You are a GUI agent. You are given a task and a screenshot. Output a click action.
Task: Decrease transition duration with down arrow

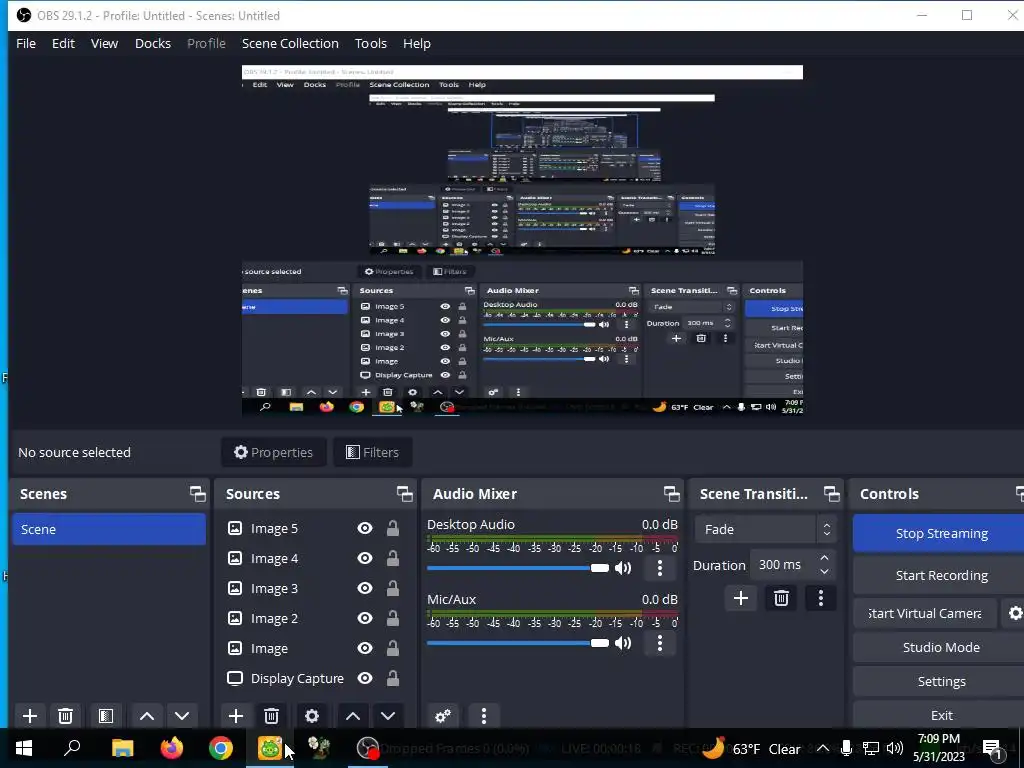tap(824, 572)
